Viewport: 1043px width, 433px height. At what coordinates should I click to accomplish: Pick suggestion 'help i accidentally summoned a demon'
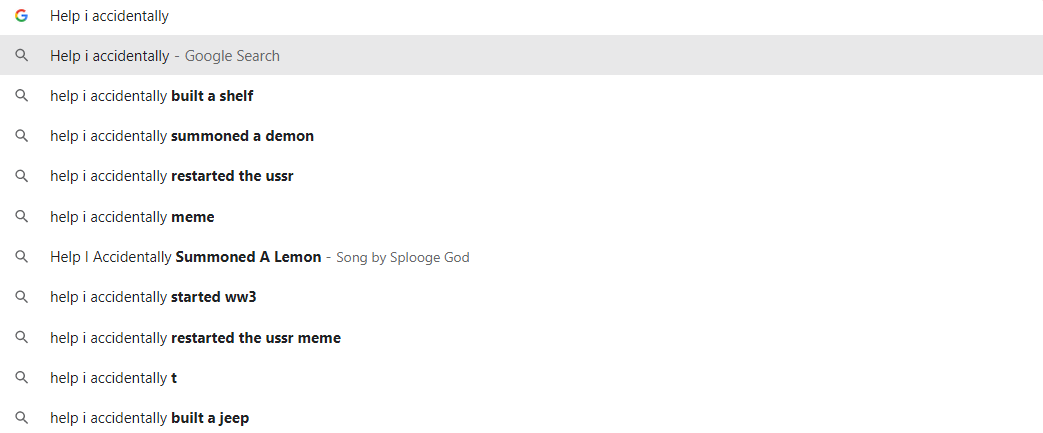tap(182, 136)
